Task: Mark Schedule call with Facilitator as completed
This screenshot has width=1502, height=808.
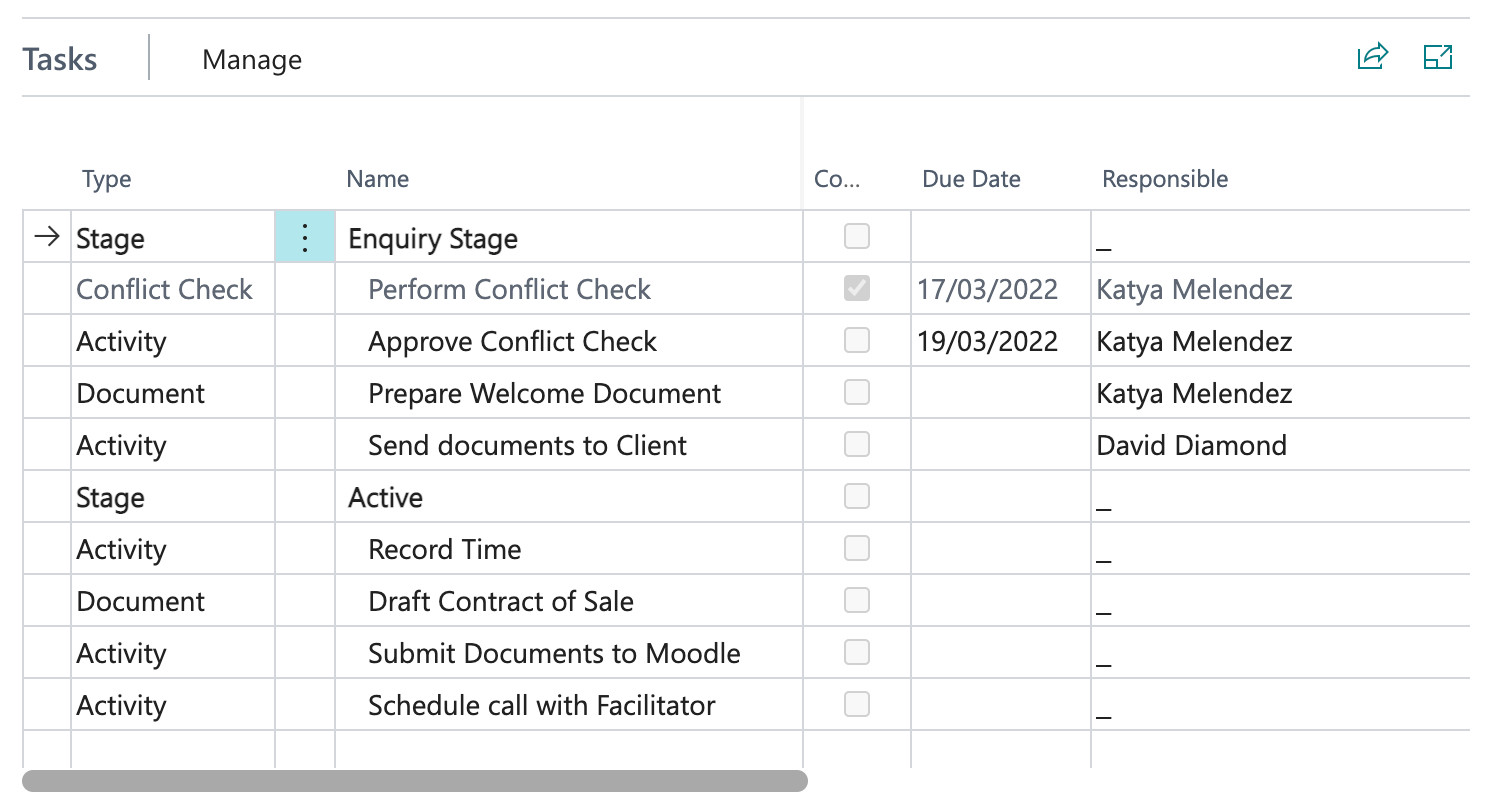Action: point(857,705)
